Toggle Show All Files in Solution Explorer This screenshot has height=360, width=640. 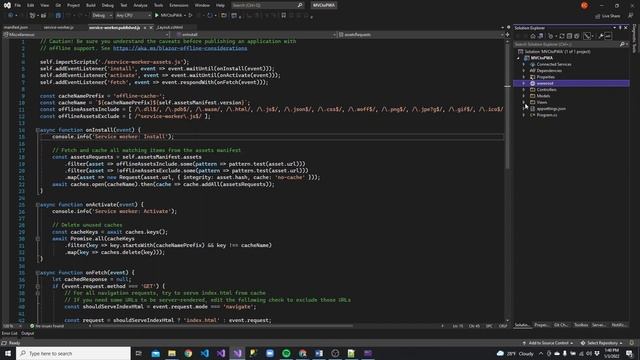[x=576, y=36]
